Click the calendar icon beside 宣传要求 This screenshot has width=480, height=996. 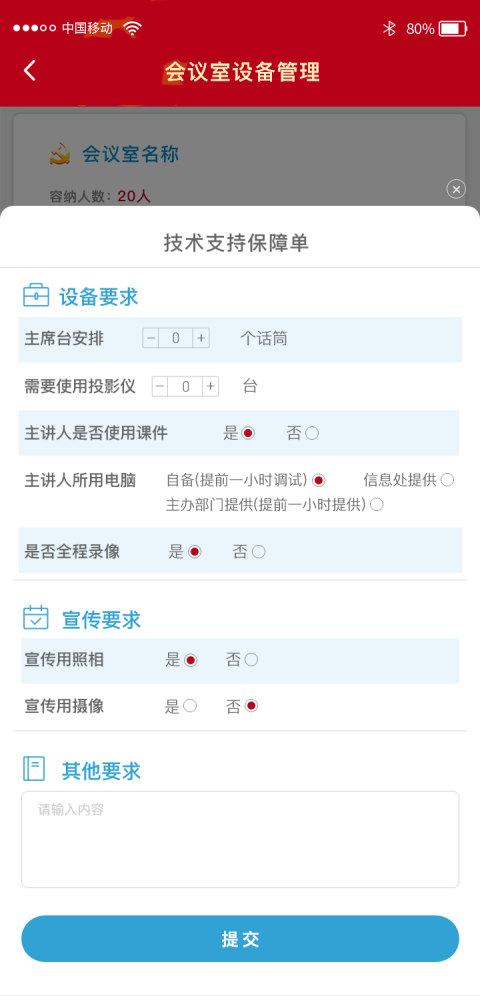coord(36,617)
